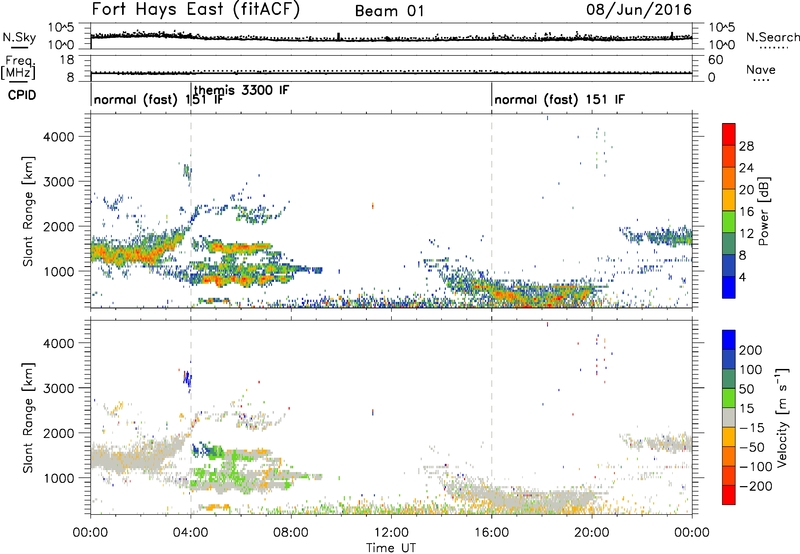Click the '04:00' time axis label
Viewport: 800px width, 554px height.
[190, 533]
